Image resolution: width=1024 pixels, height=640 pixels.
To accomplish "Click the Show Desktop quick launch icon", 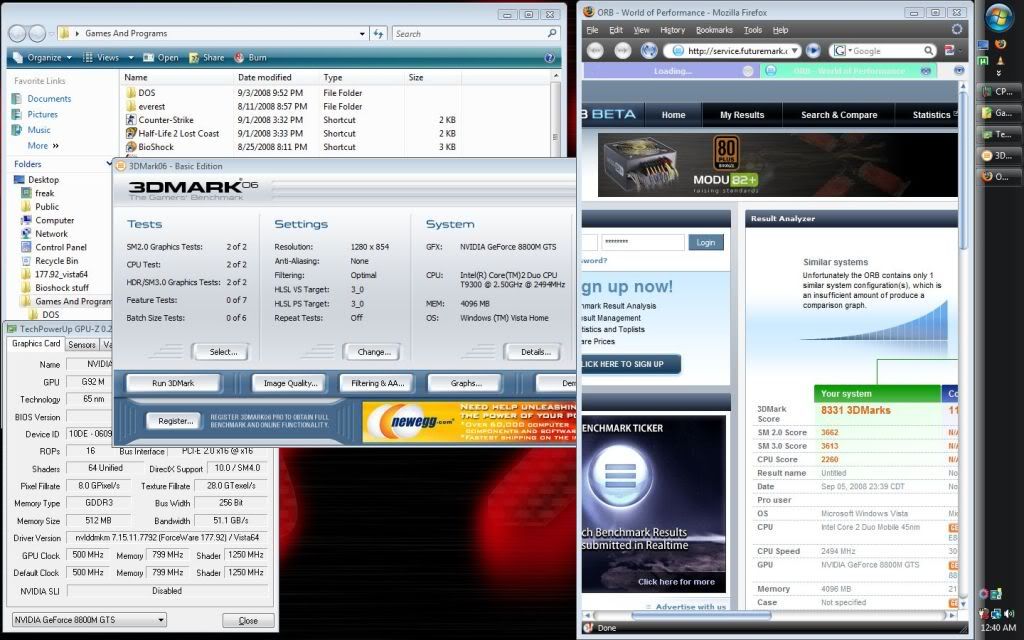I will coord(984,45).
